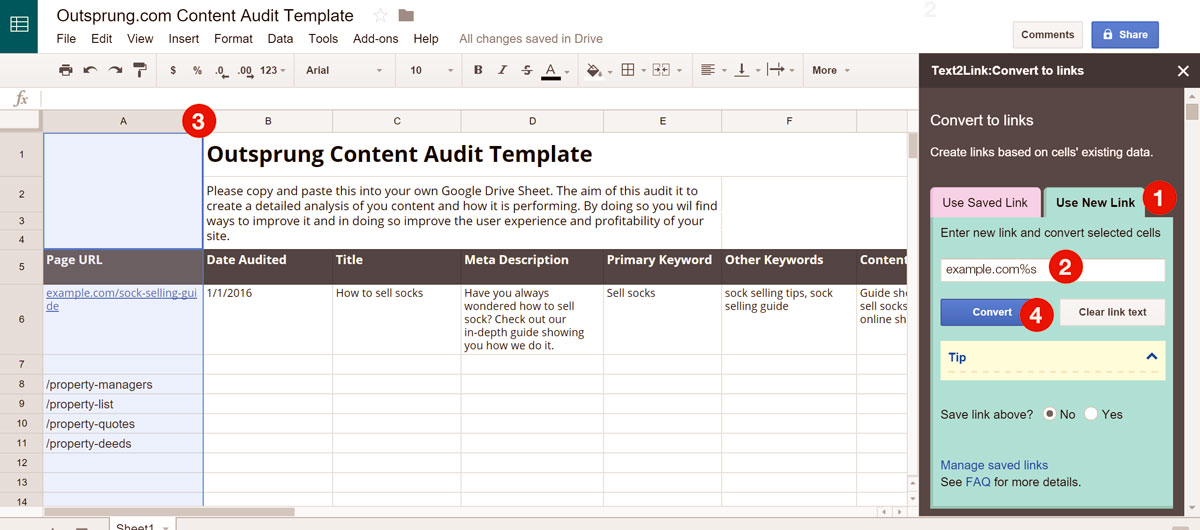The width and height of the screenshot is (1200, 530).
Task: Open the merge cells dropdown arrow
Action: pyautogui.click(x=679, y=71)
